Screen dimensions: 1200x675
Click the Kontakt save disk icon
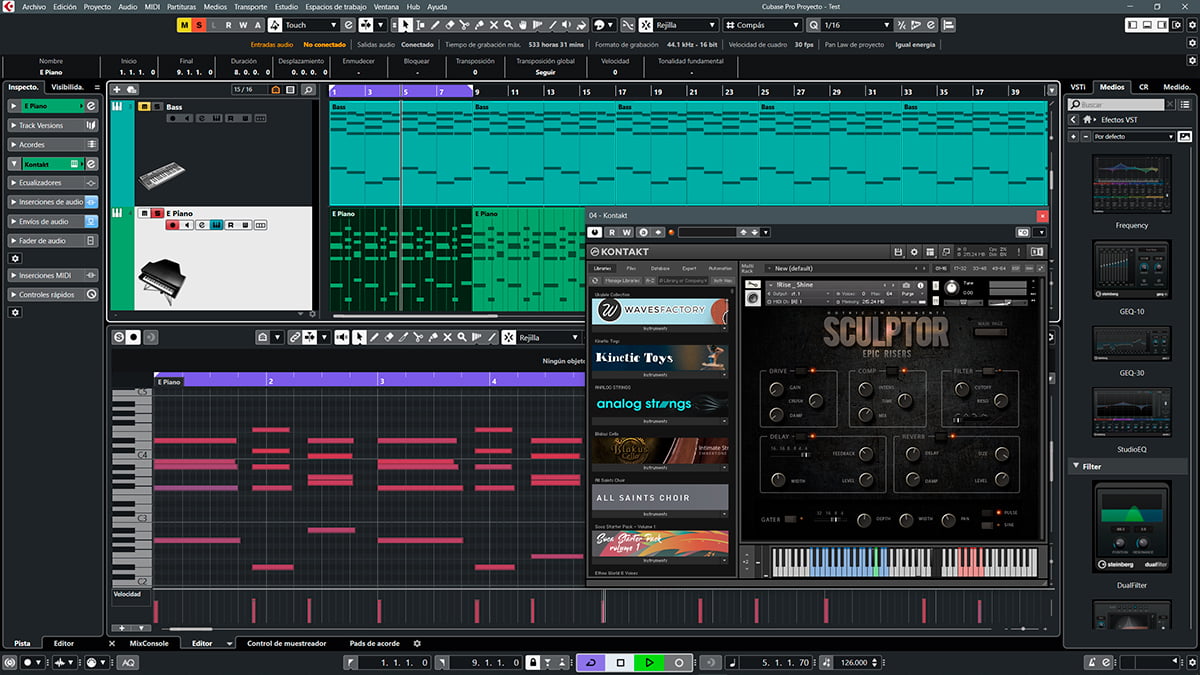click(898, 252)
